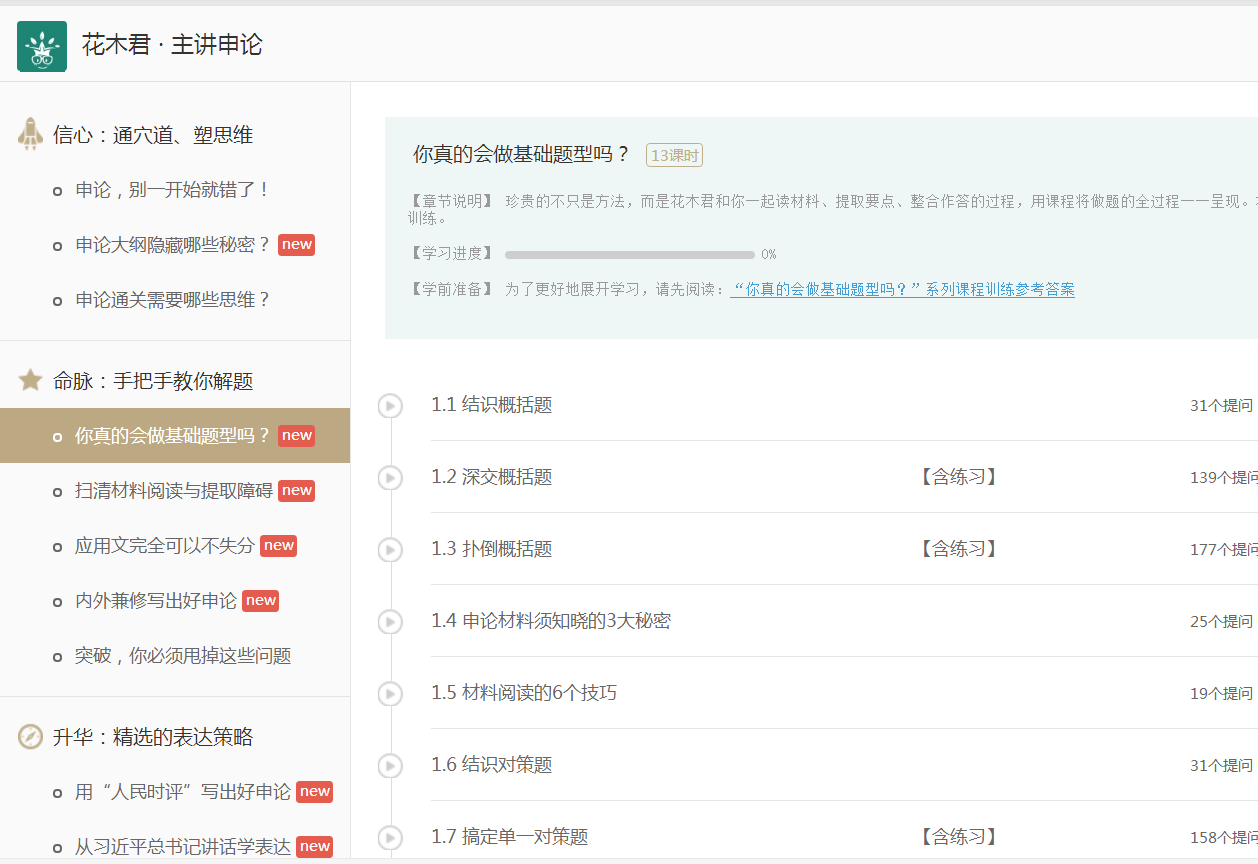1258x864 pixels.
Task: Click play icon for 1.7 搞定单一对策题
Action: point(390,838)
